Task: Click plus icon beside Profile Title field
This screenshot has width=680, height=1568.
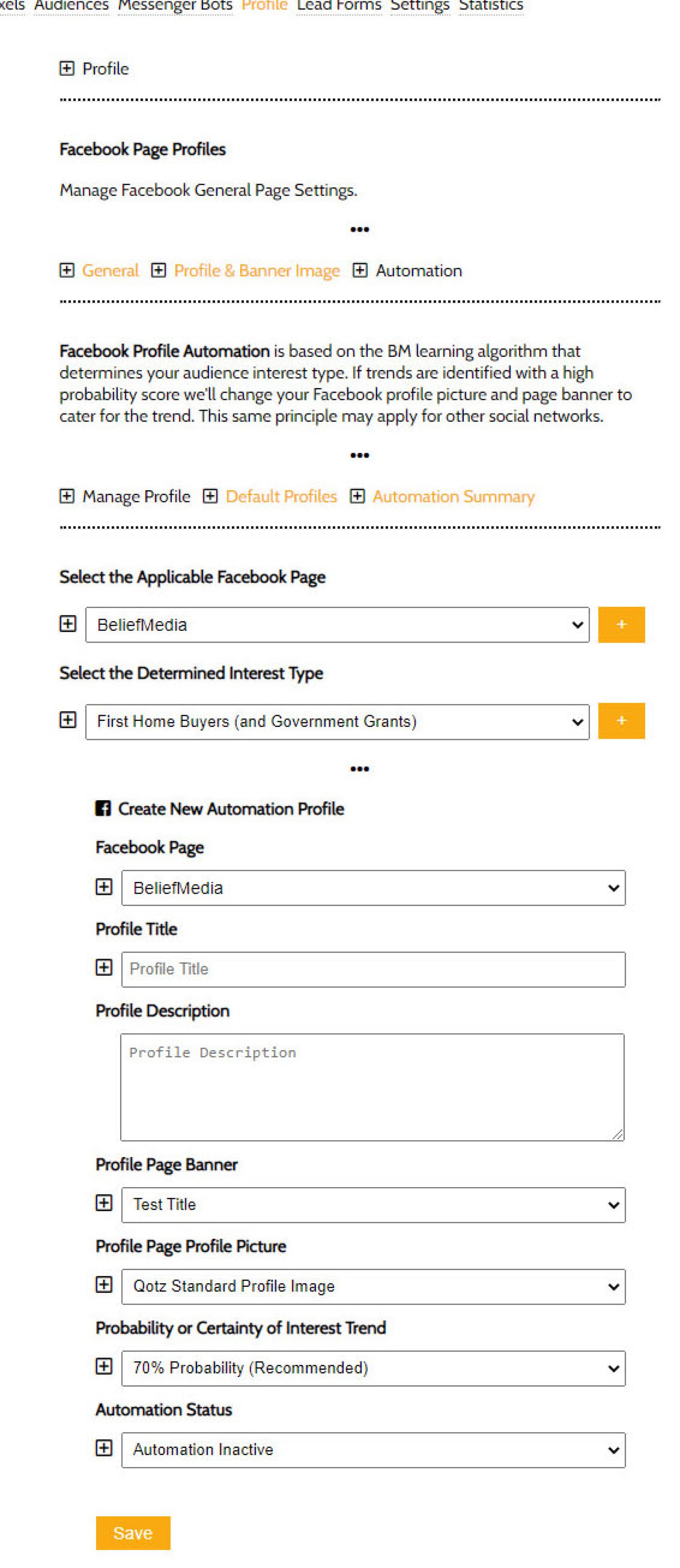Action: point(104,968)
